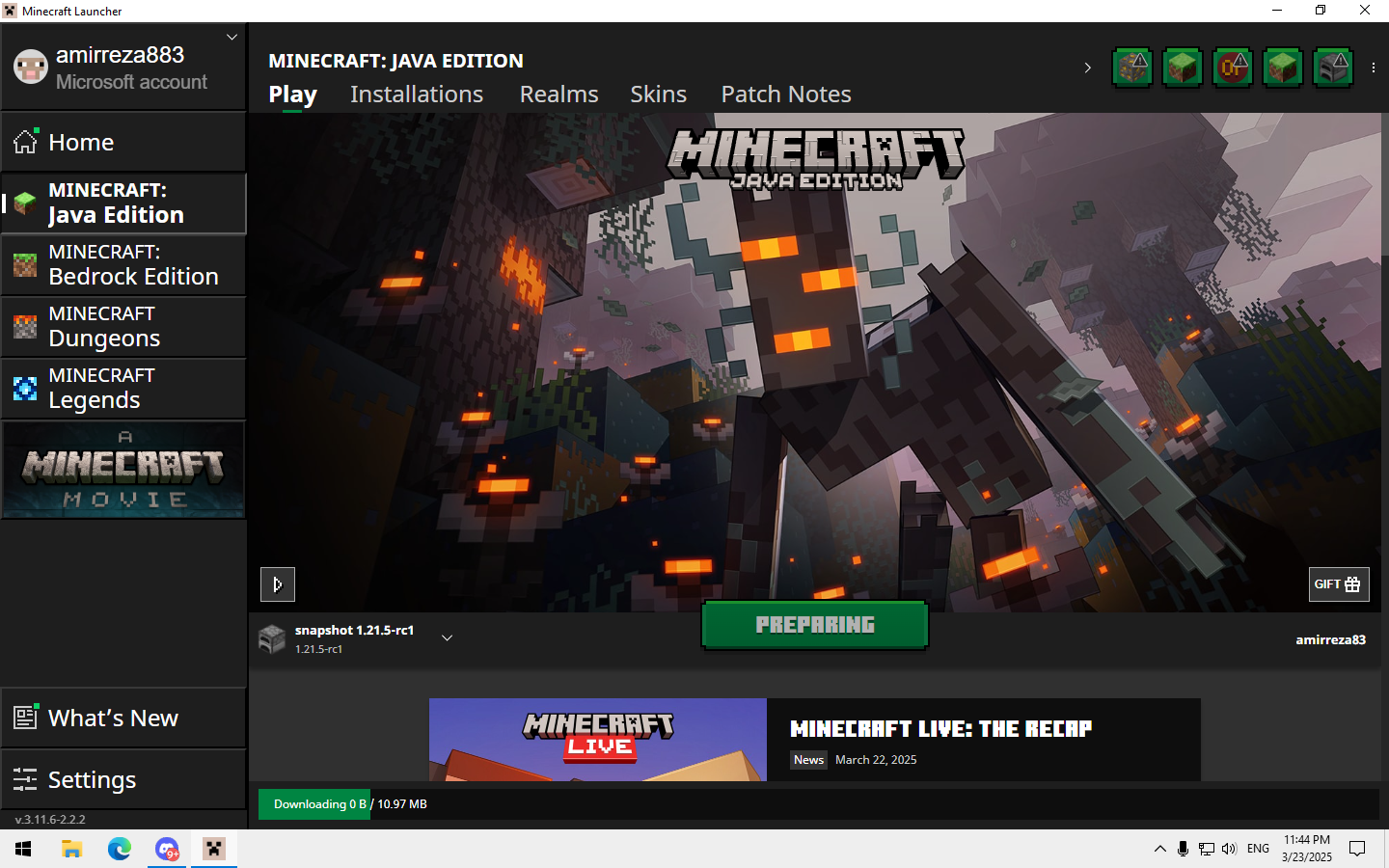Open the Minecraft Live: The Recap article

(941, 729)
